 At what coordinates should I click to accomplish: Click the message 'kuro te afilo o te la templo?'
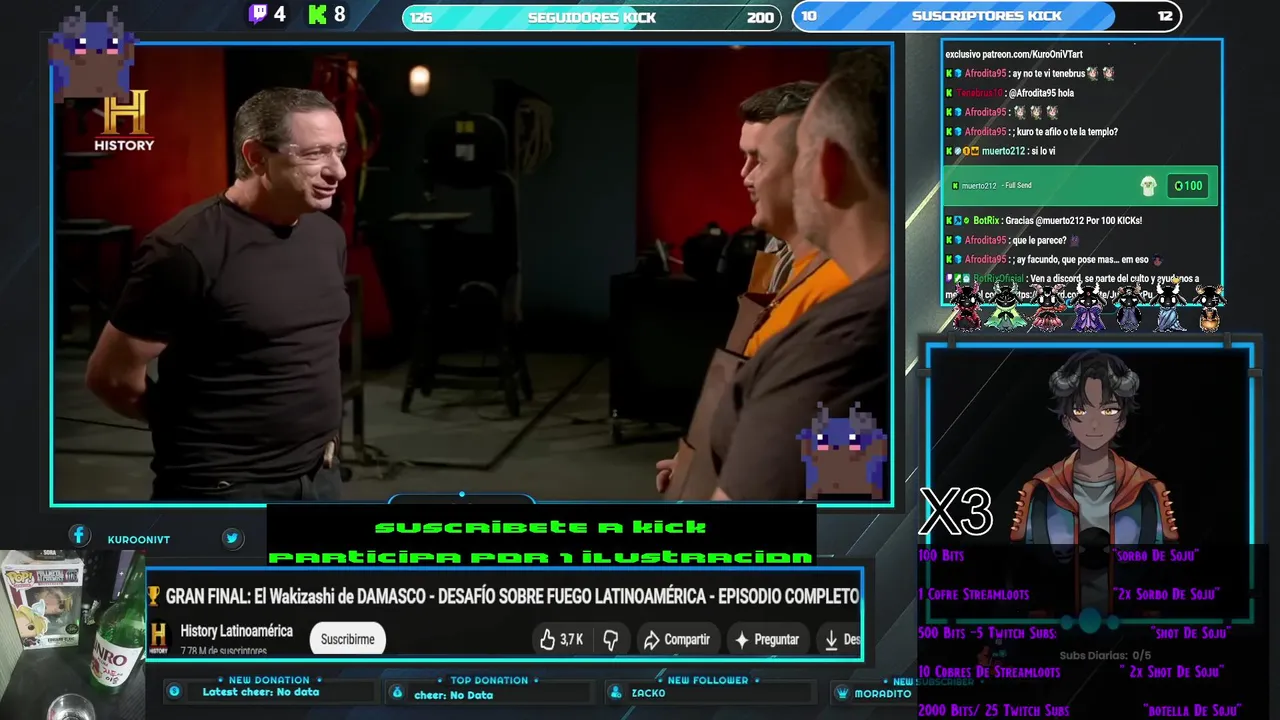click(x=1065, y=132)
